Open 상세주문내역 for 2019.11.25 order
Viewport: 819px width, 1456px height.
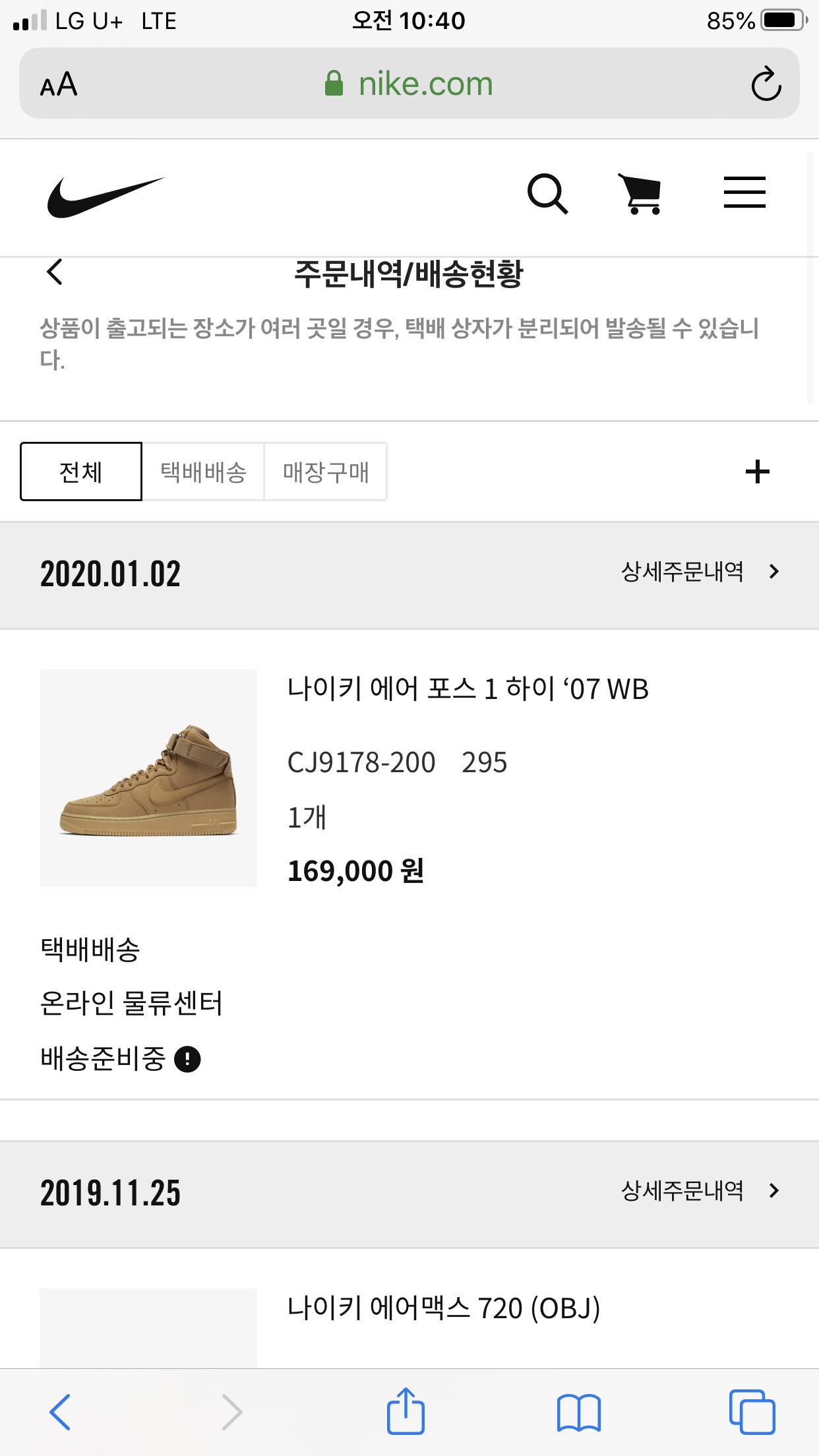coord(700,1191)
